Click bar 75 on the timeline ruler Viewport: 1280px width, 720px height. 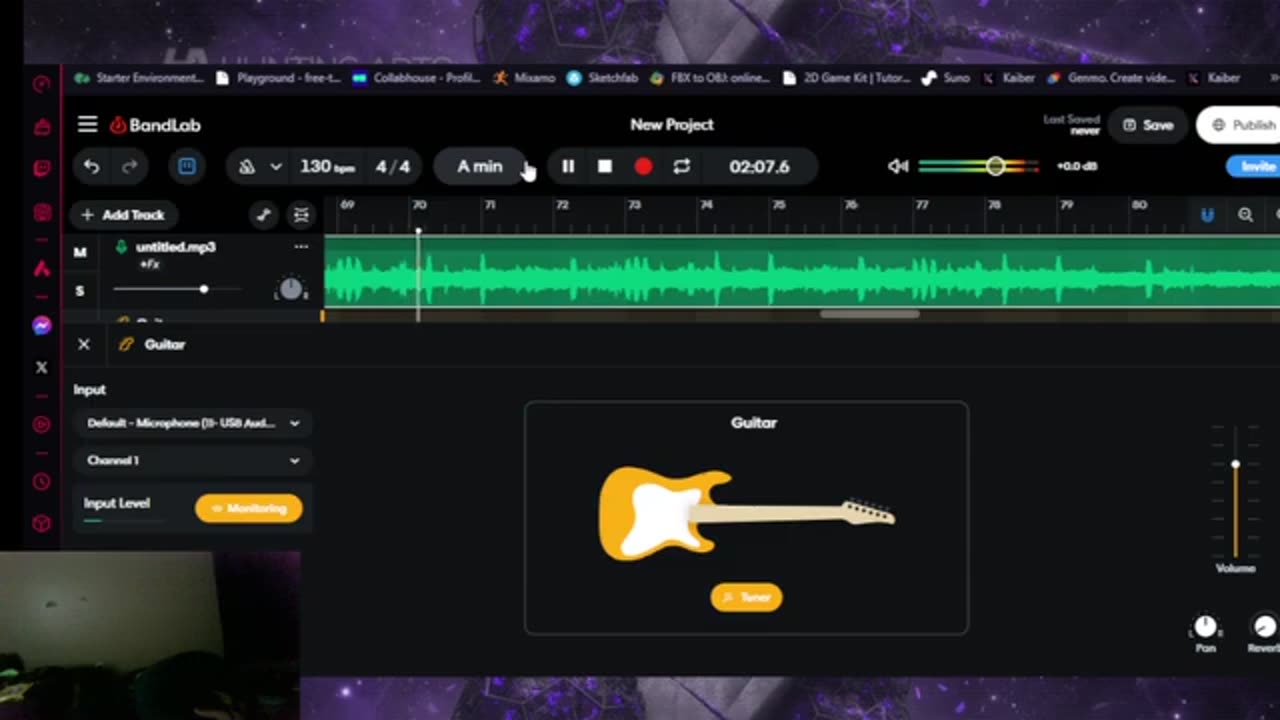[778, 205]
